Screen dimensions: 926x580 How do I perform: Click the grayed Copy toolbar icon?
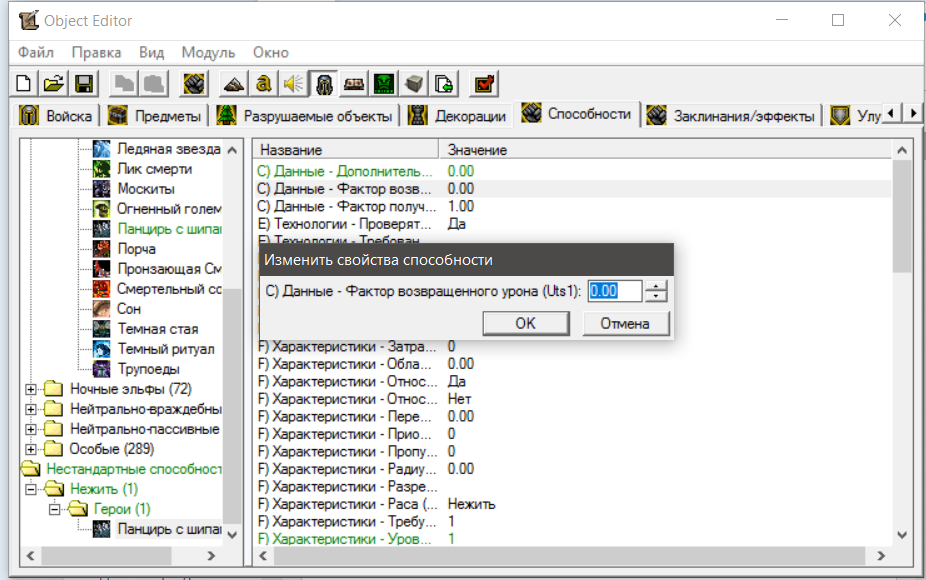[x=124, y=83]
